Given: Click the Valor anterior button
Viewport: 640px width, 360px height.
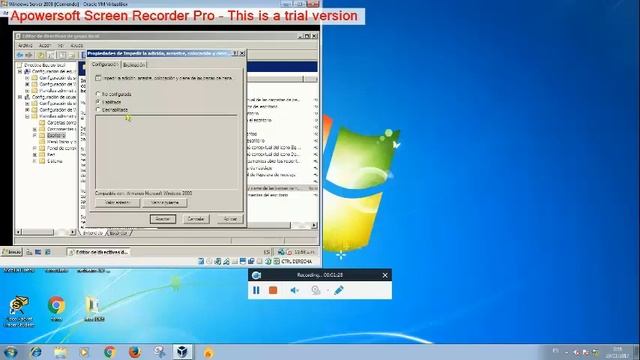Looking at the screenshot, I should [117, 202].
